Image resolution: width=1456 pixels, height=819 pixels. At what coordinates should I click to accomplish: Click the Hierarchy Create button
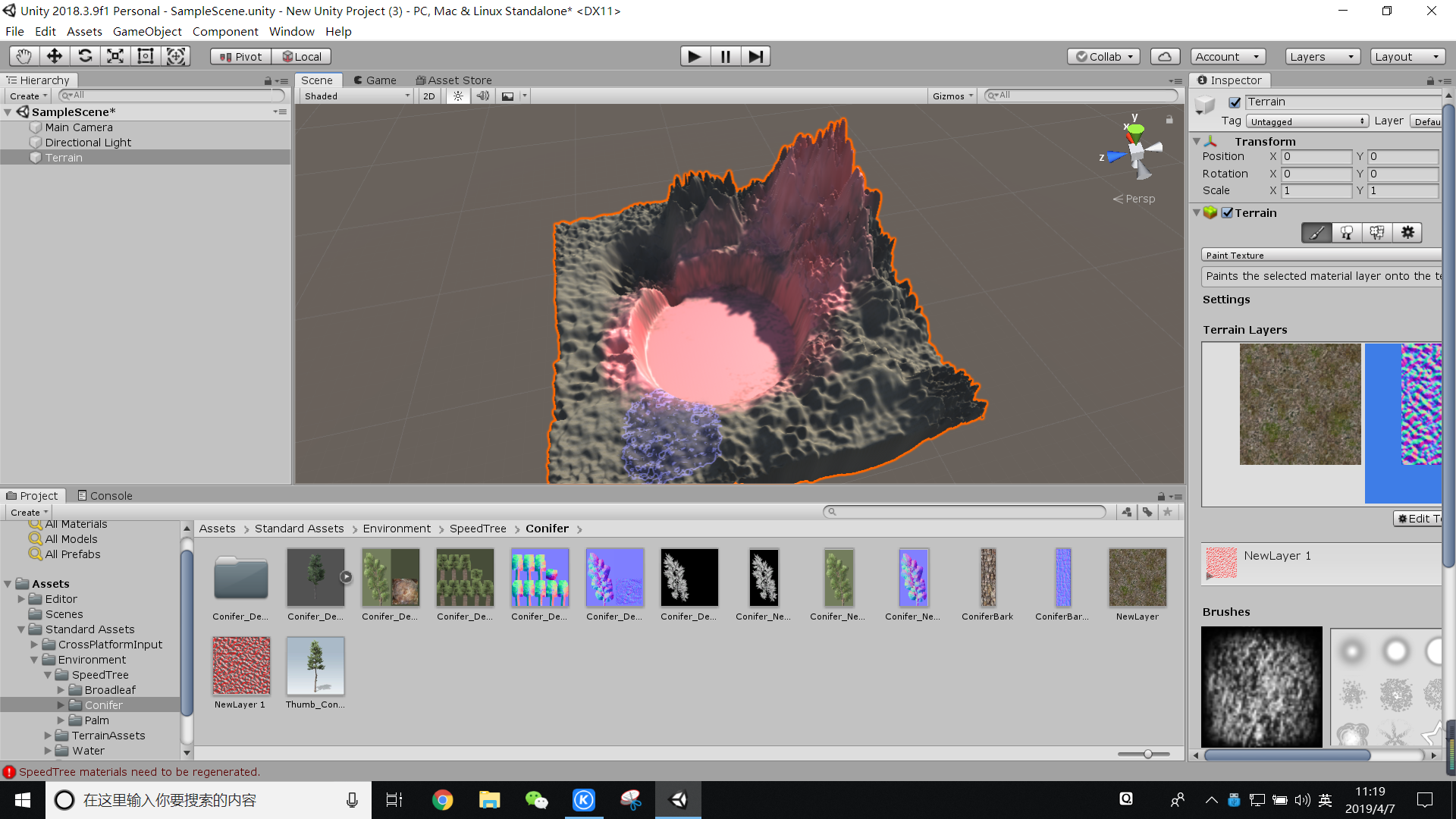tap(28, 96)
